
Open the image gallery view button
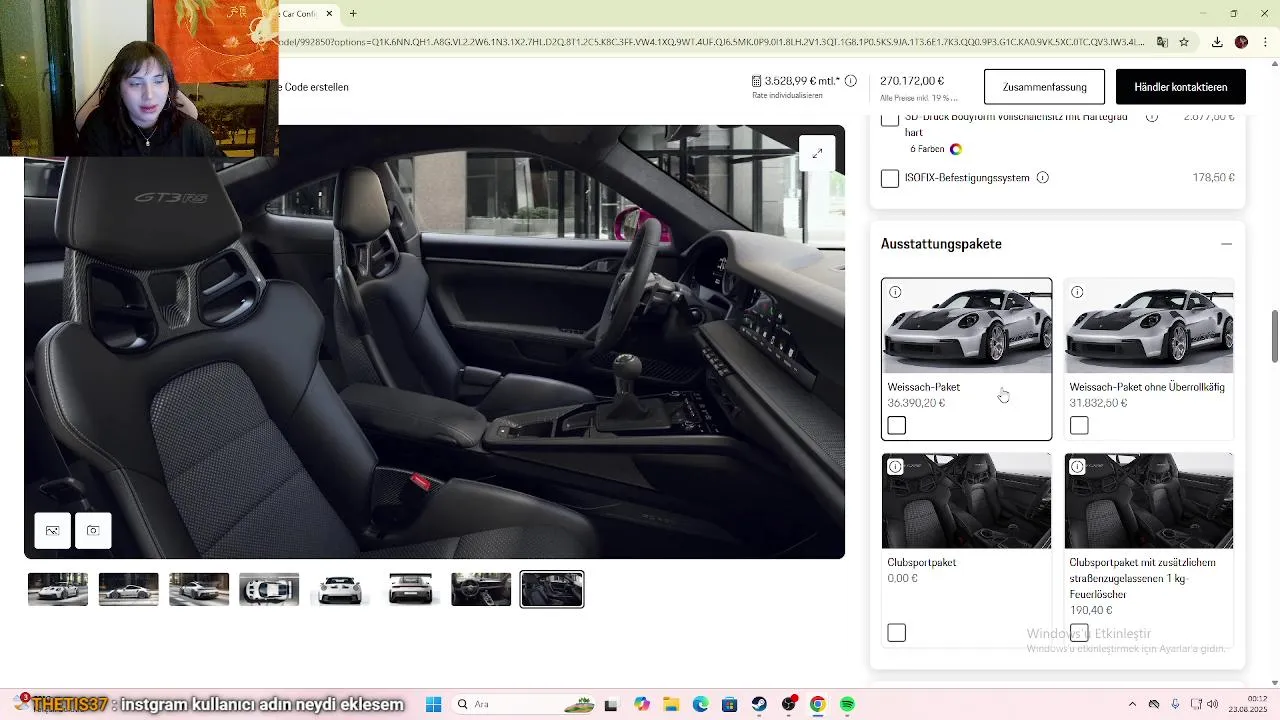pyautogui.click(x=53, y=530)
